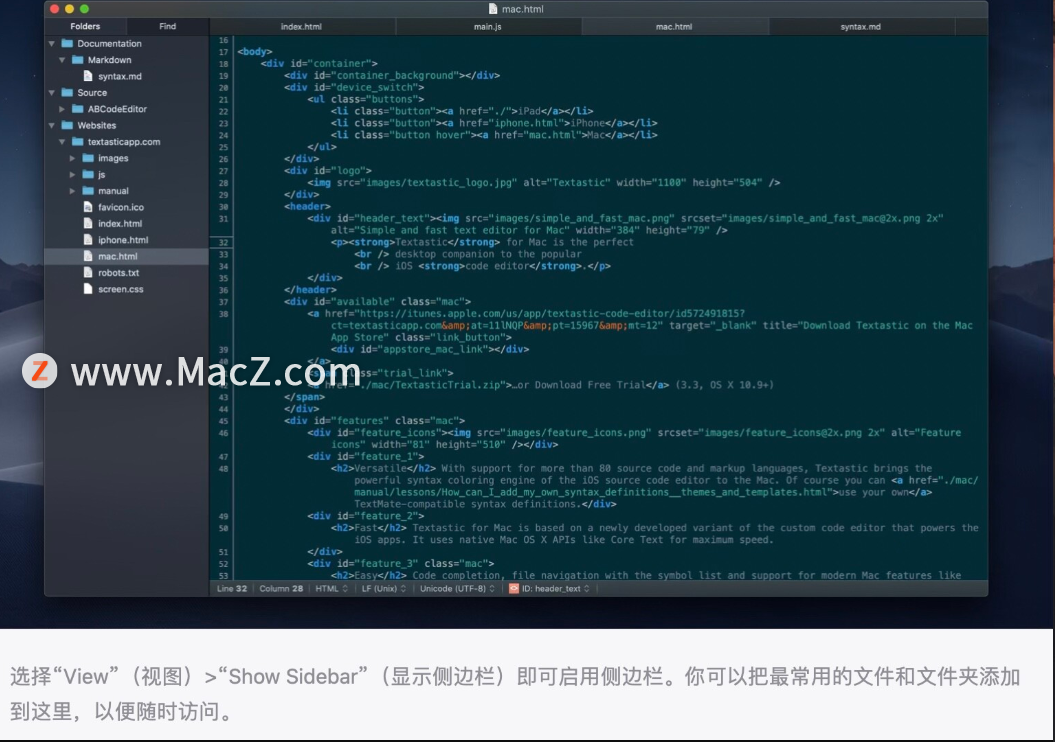The height and width of the screenshot is (742, 1055).
Task: Open the LF (Unix) line ending dropdown
Action: 384,589
